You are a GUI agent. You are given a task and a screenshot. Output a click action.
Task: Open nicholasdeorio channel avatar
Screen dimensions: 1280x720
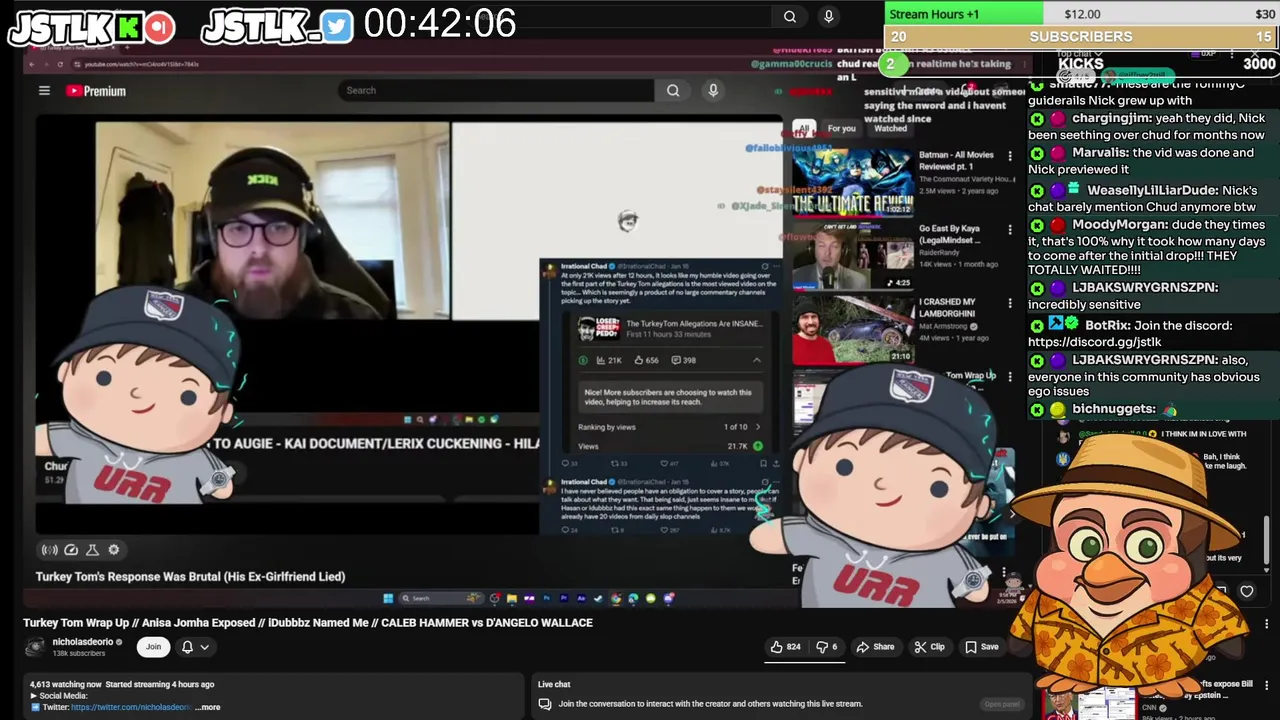pyautogui.click(x=35, y=647)
